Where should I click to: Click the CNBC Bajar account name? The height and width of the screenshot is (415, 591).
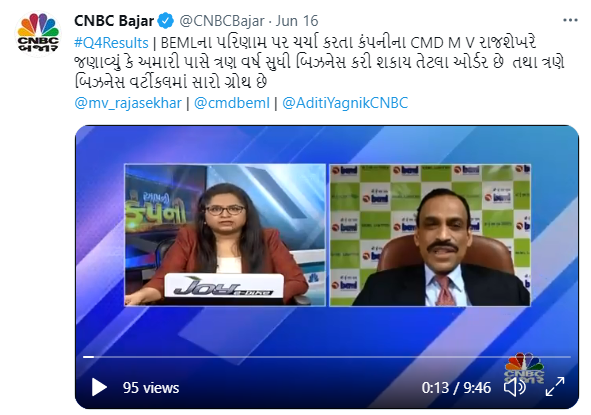(x=114, y=21)
